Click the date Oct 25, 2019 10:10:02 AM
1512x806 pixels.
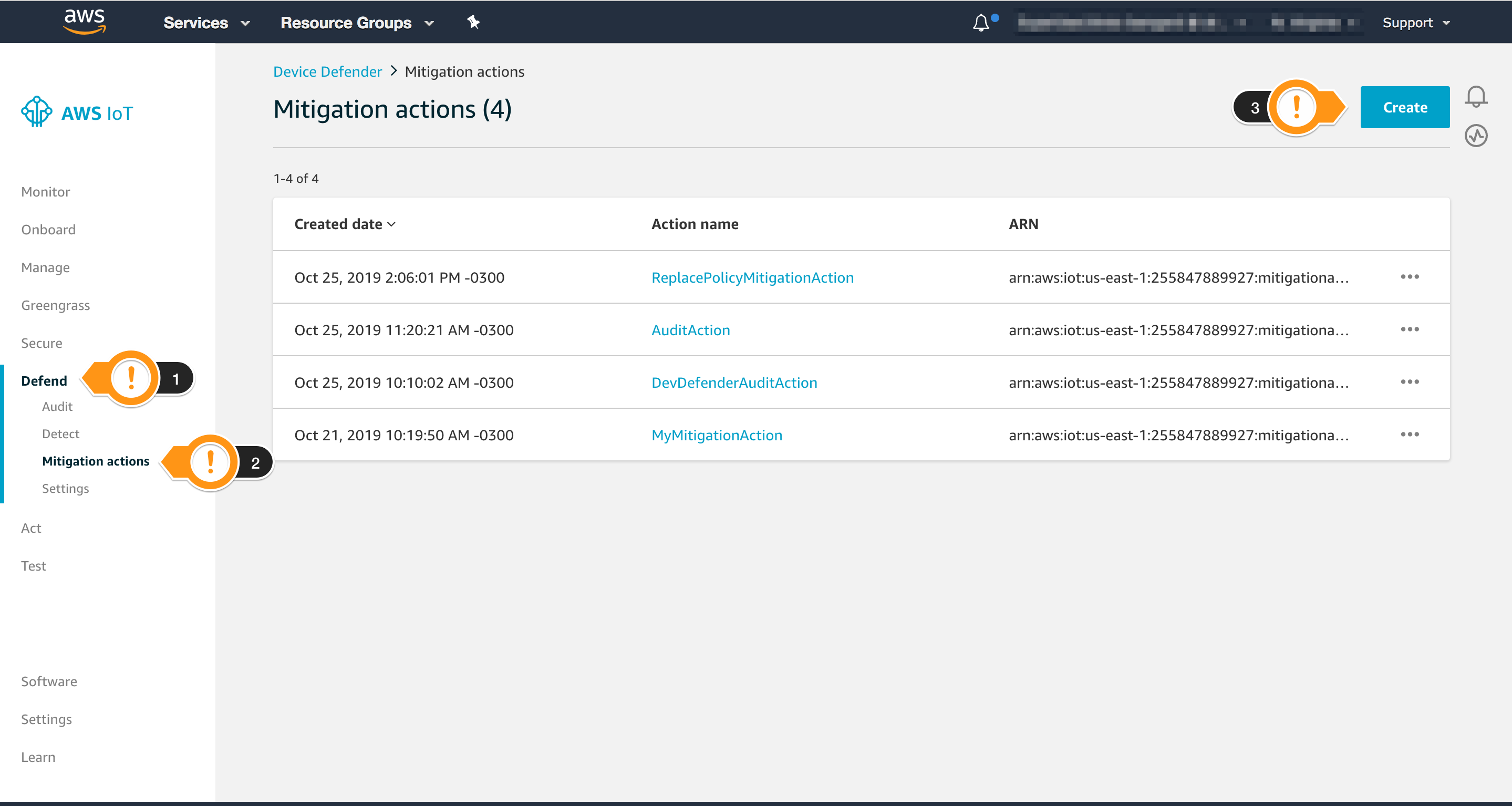(x=404, y=383)
